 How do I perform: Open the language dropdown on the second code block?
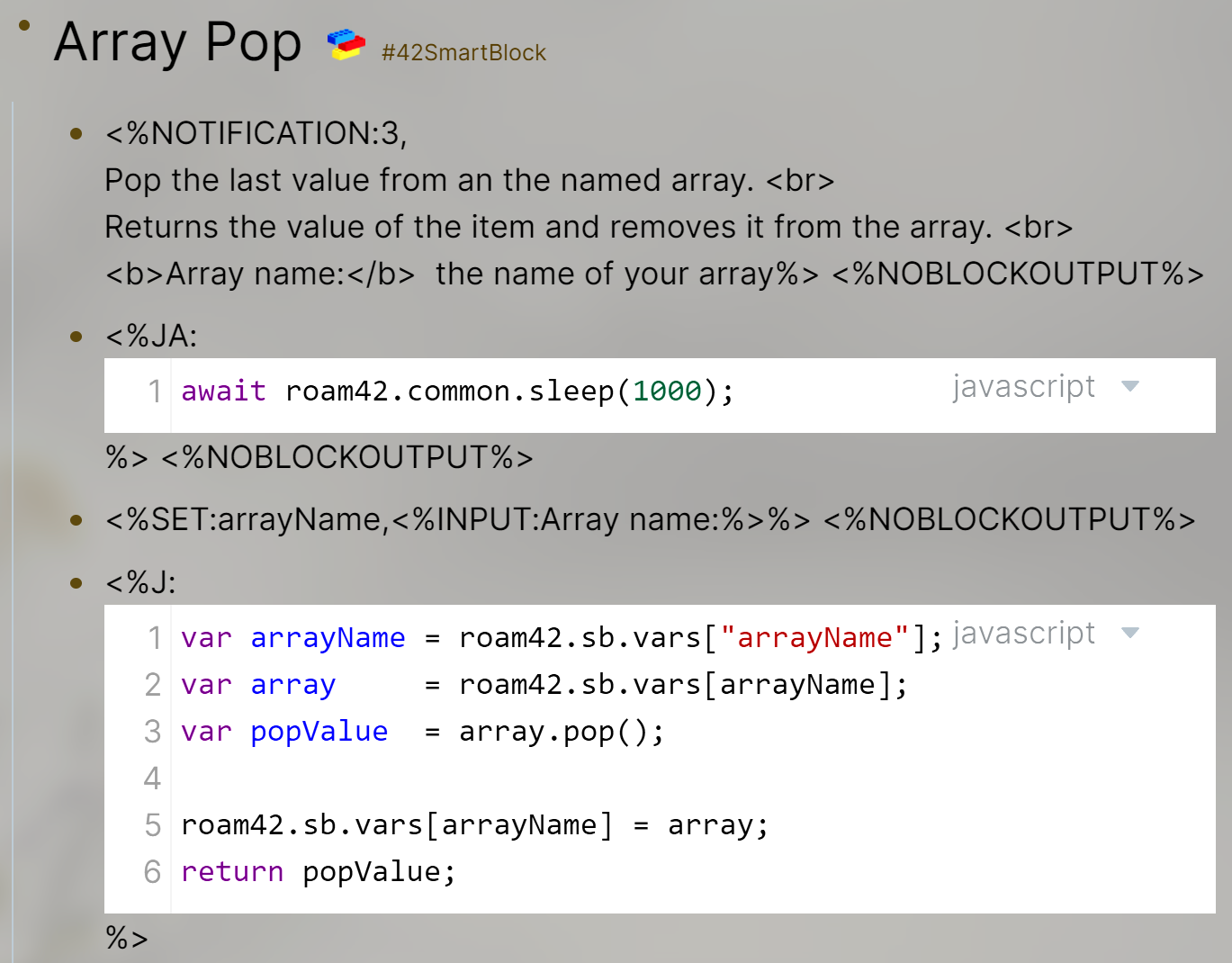tap(1130, 634)
